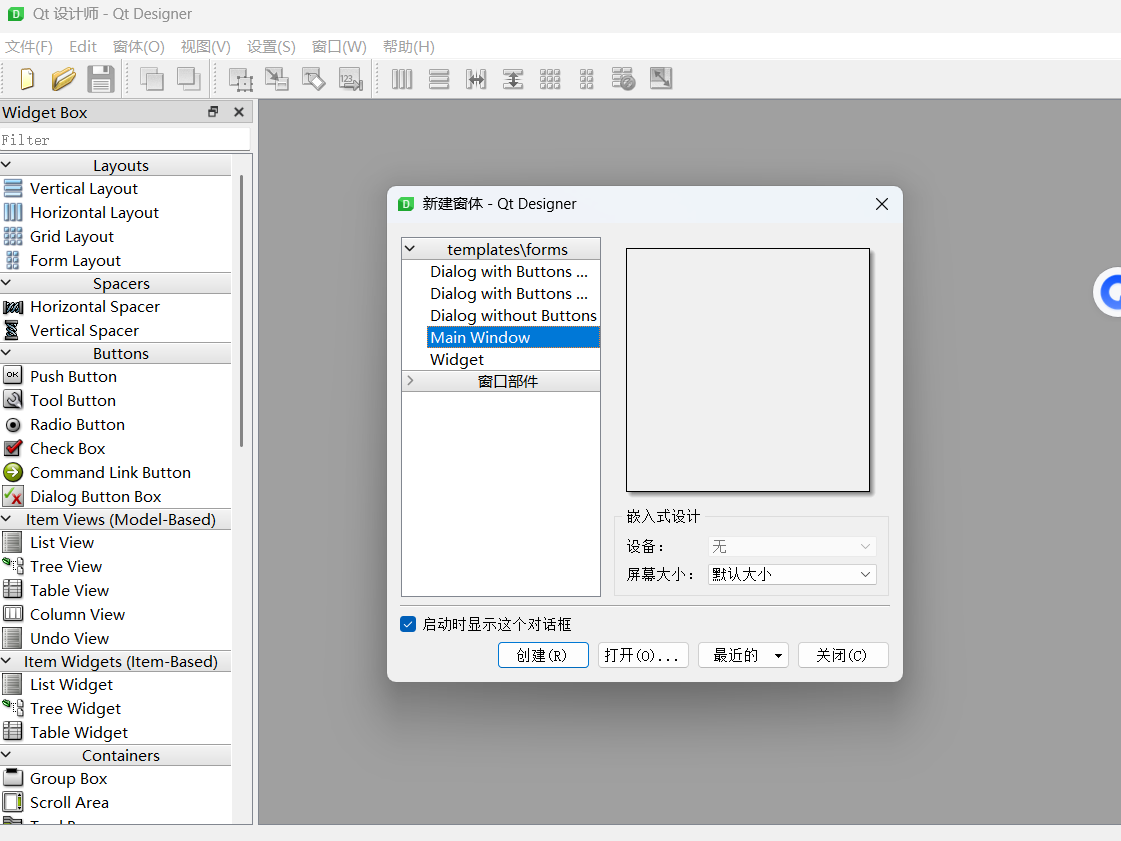Open the 窗体(O) menu
1121x841 pixels.
coord(139,46)
